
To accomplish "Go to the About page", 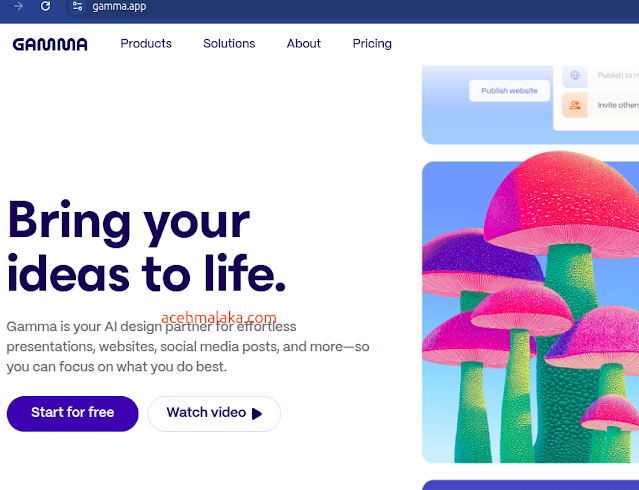I will click(304, 44).
